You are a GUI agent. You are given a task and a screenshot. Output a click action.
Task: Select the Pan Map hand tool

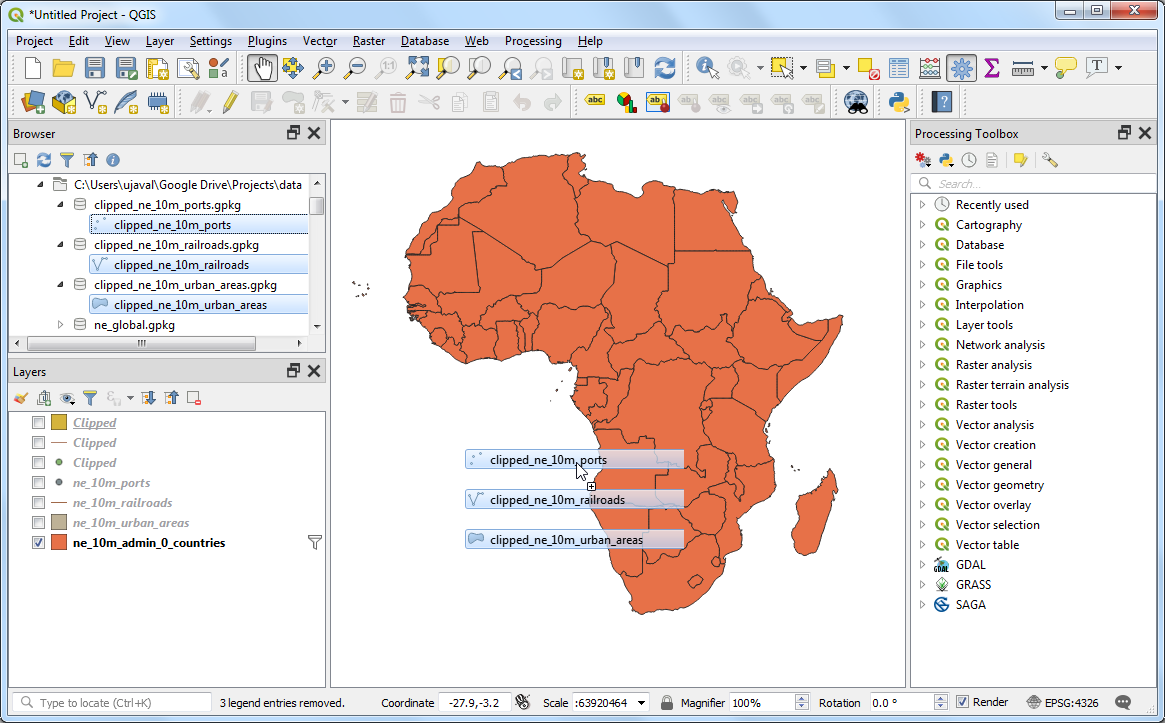pyautogui.click(x=262, y=68)
